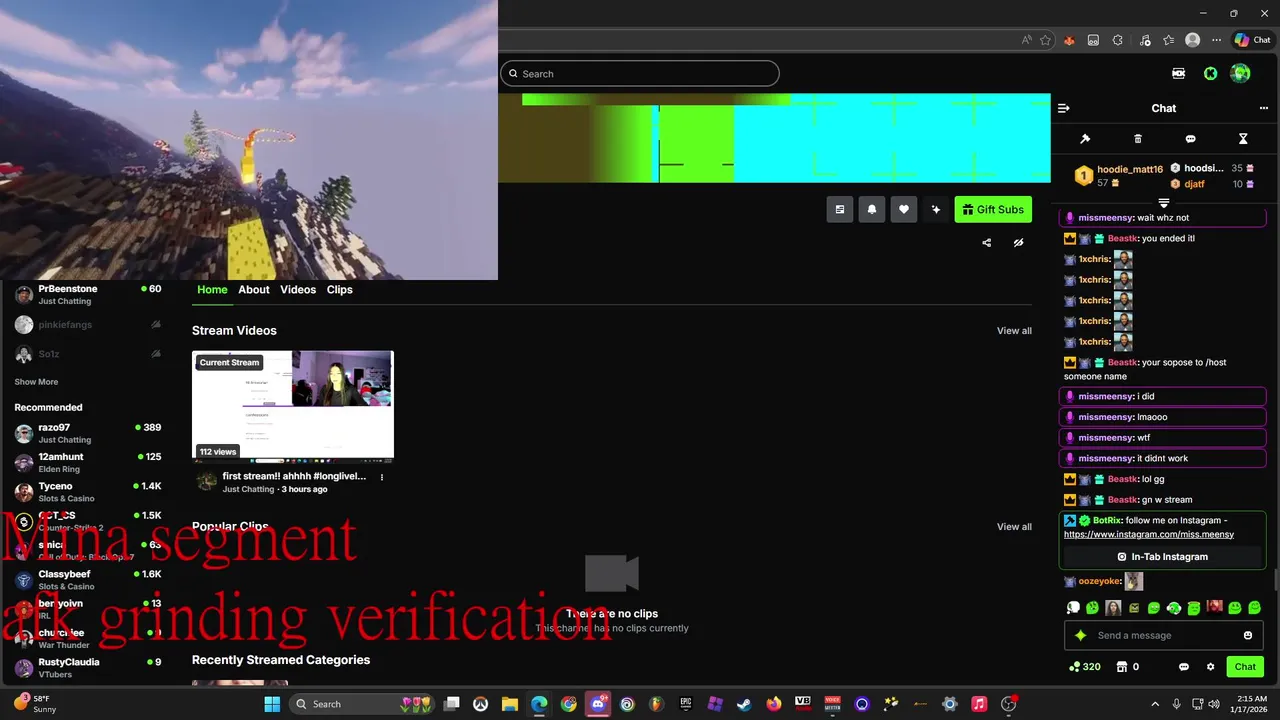Click the green Chat send button
The height and width of the screenshot is (720, 1280).
pos(1245,667)
